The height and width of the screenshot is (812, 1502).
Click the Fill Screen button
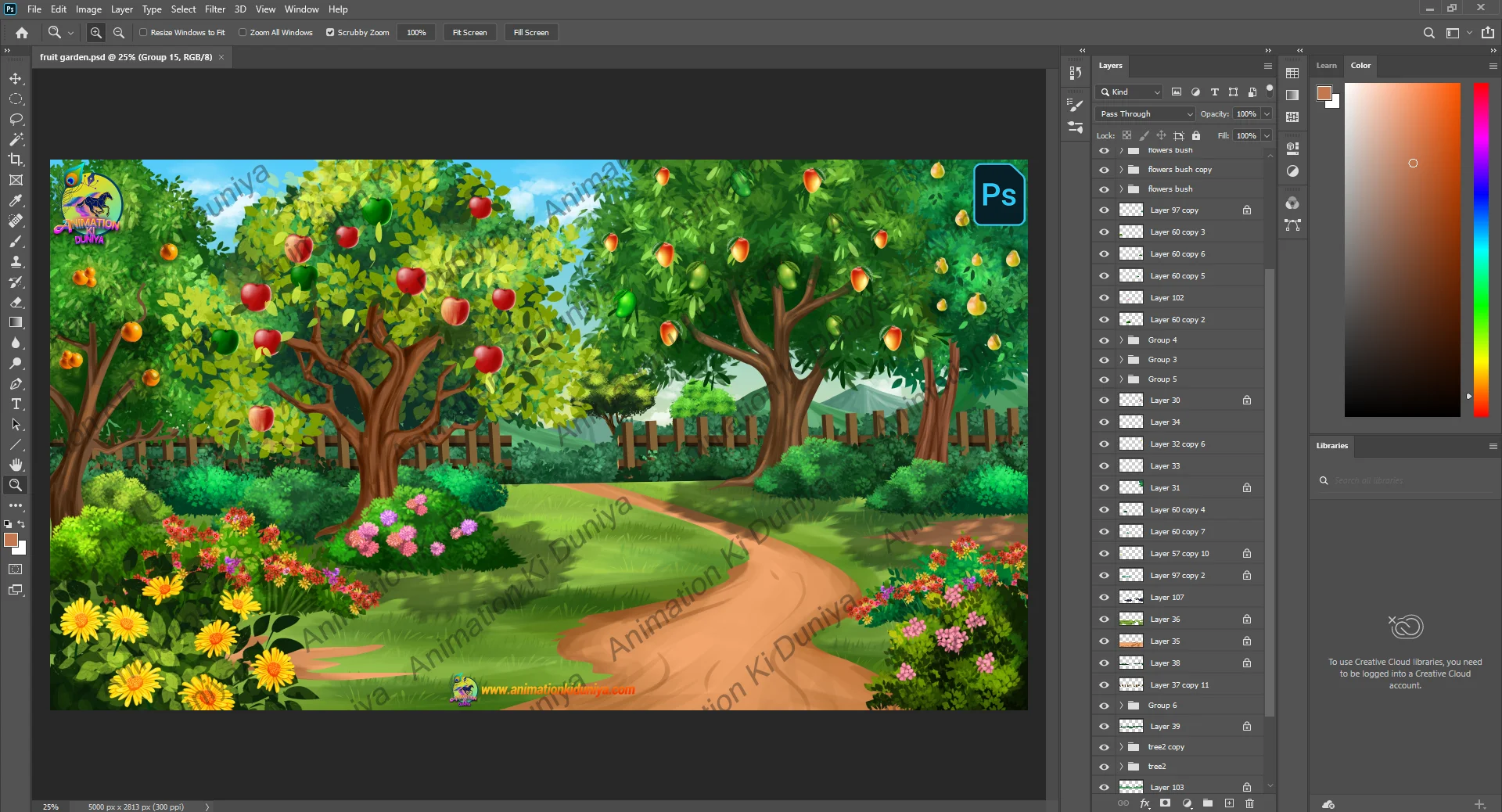tap(531, 33)
